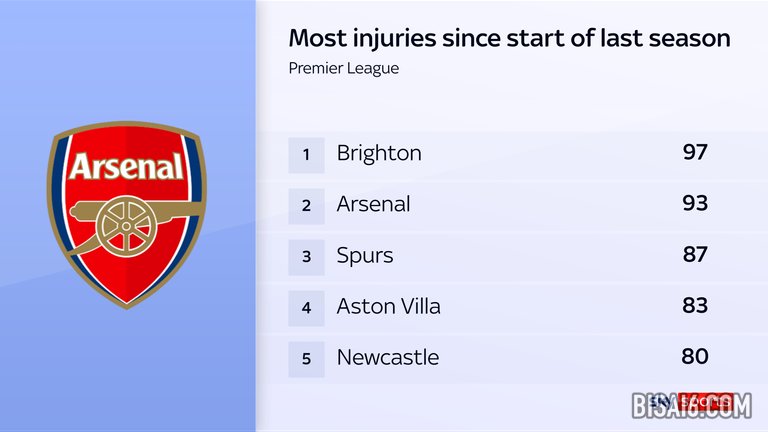Click the 'Most injuries since start' heading
This screenshot has height=432, width=768.
[x=509, y=39]
